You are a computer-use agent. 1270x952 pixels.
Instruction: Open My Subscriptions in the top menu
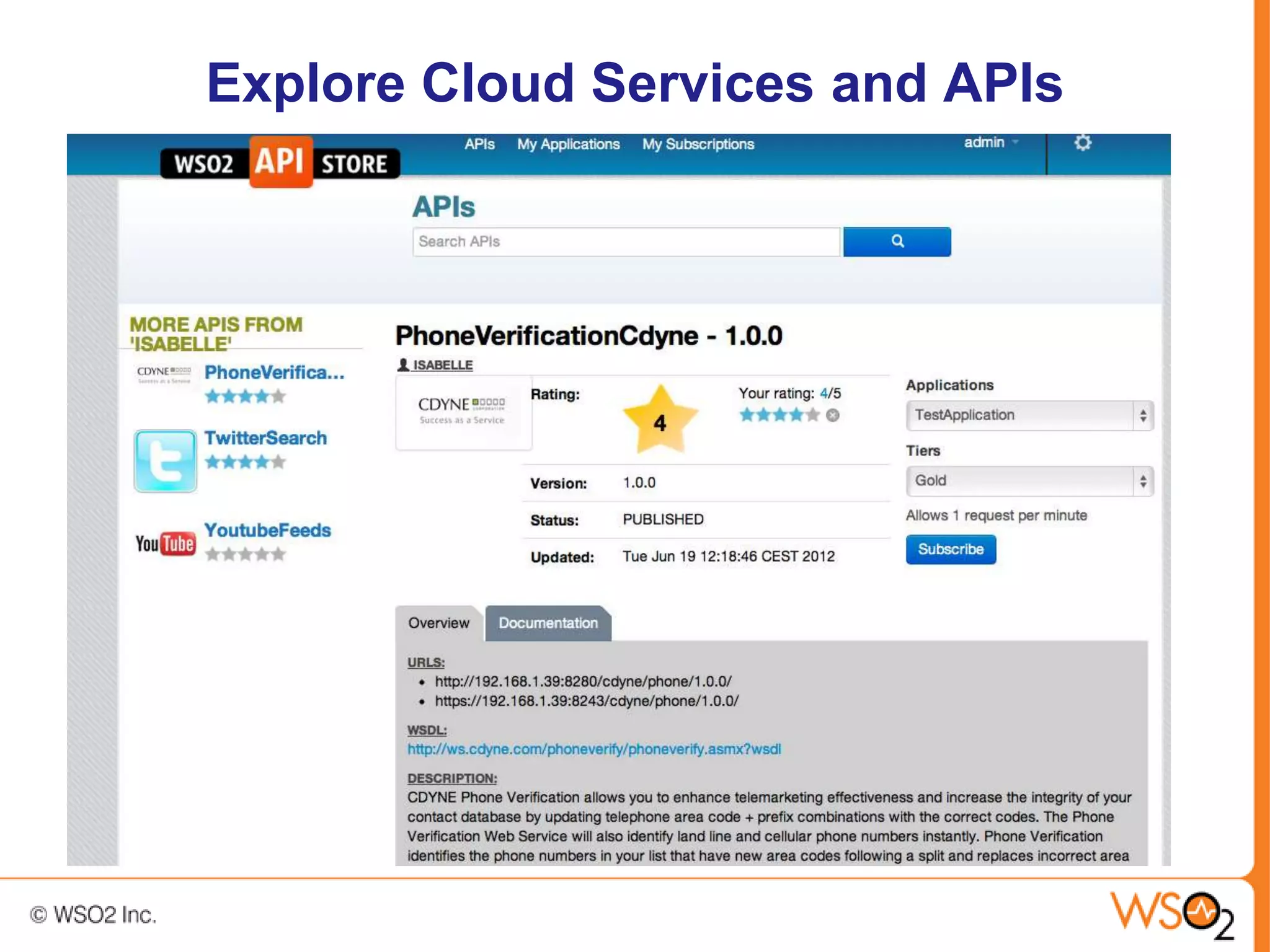coord(698,144)
